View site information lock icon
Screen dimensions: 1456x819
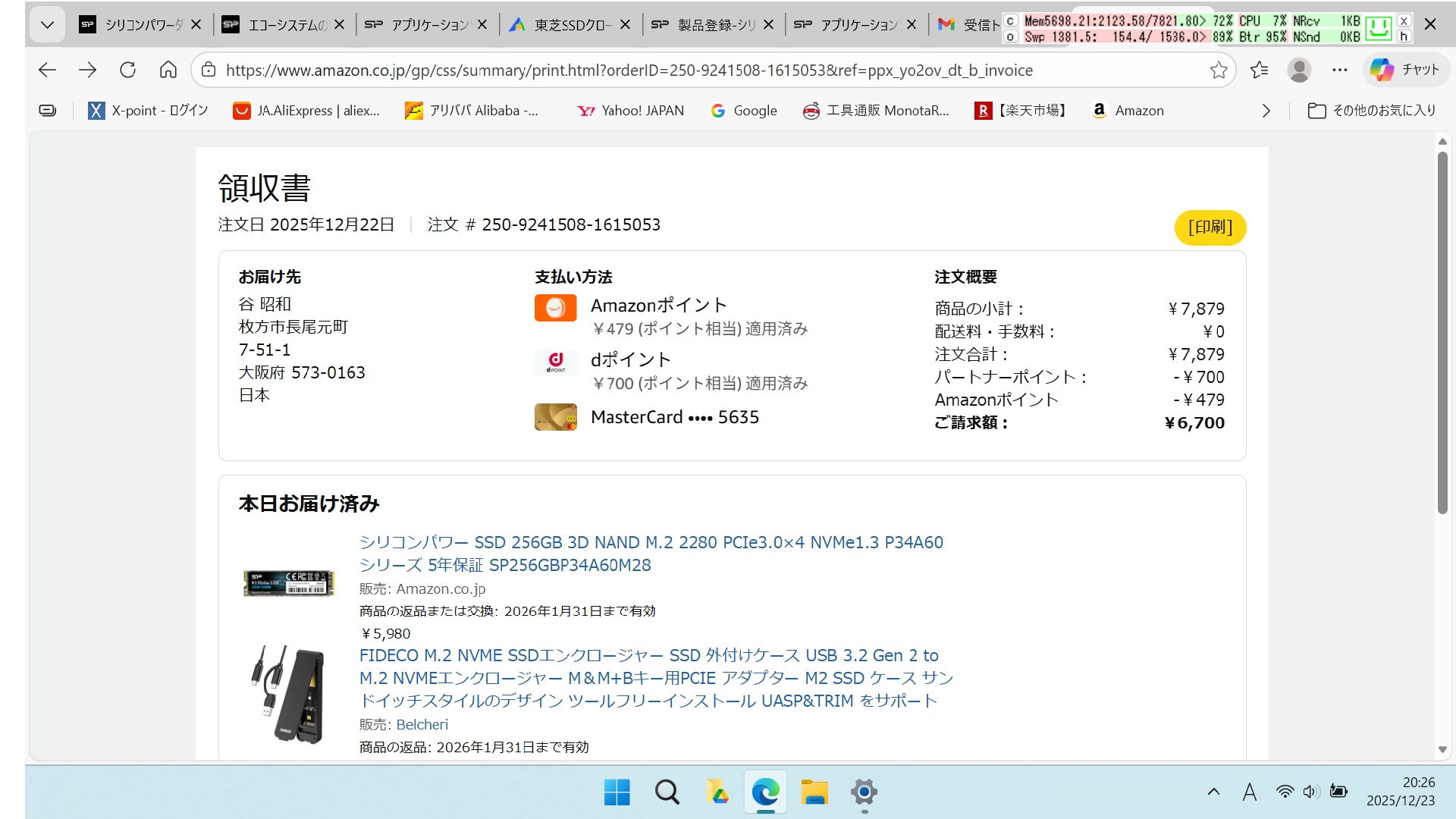pyautogui.click(x=209, y=70)
